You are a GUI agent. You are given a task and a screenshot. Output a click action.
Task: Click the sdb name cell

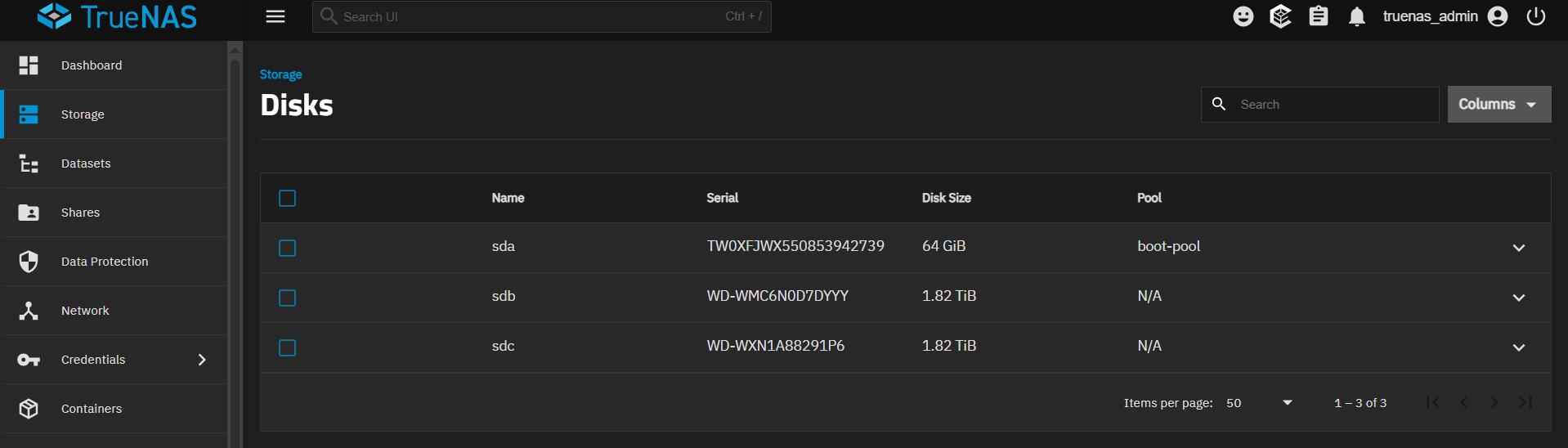click(x=504, y=296)
